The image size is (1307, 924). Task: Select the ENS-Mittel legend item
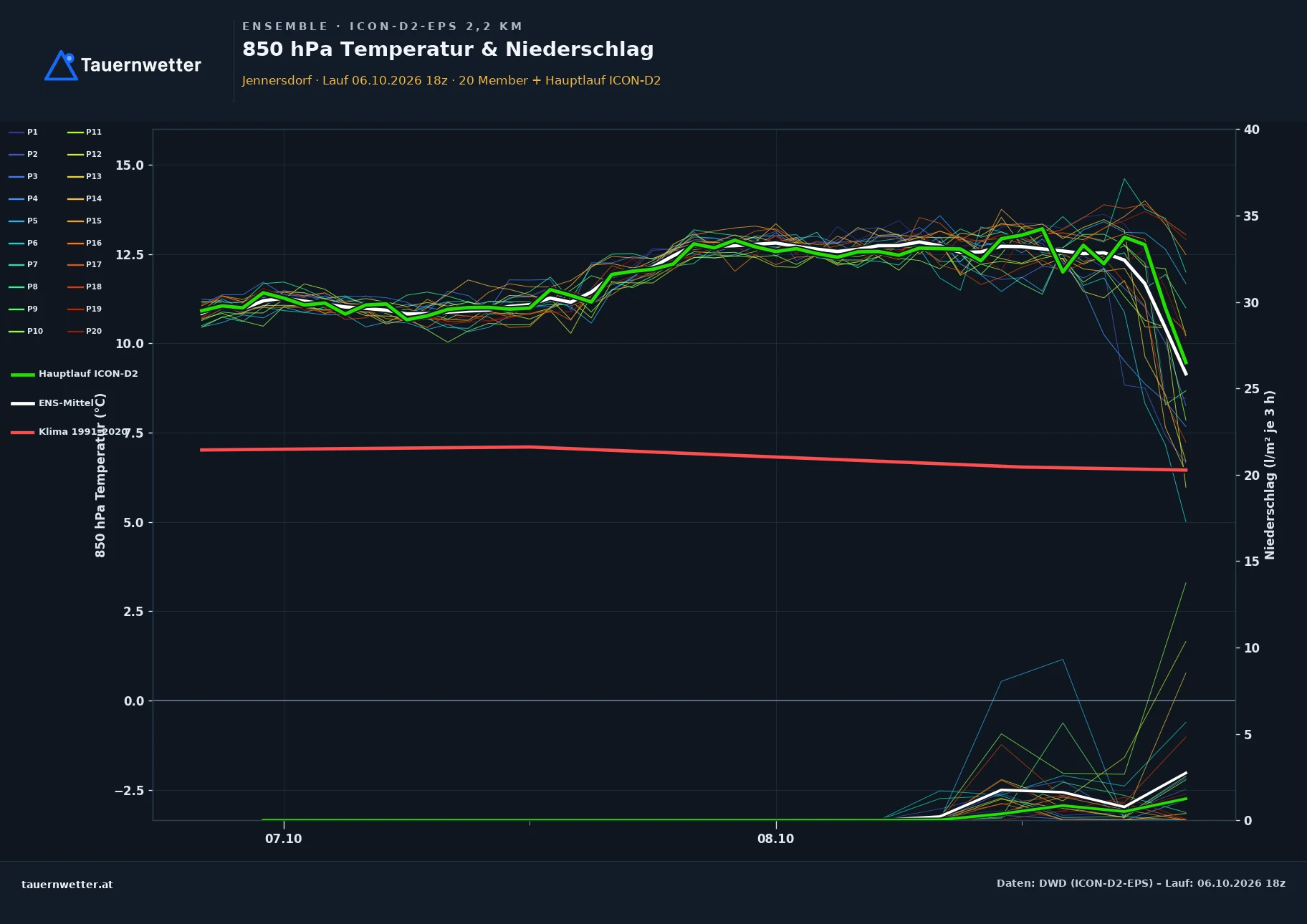pyautogui.click(x=53, y=403)
